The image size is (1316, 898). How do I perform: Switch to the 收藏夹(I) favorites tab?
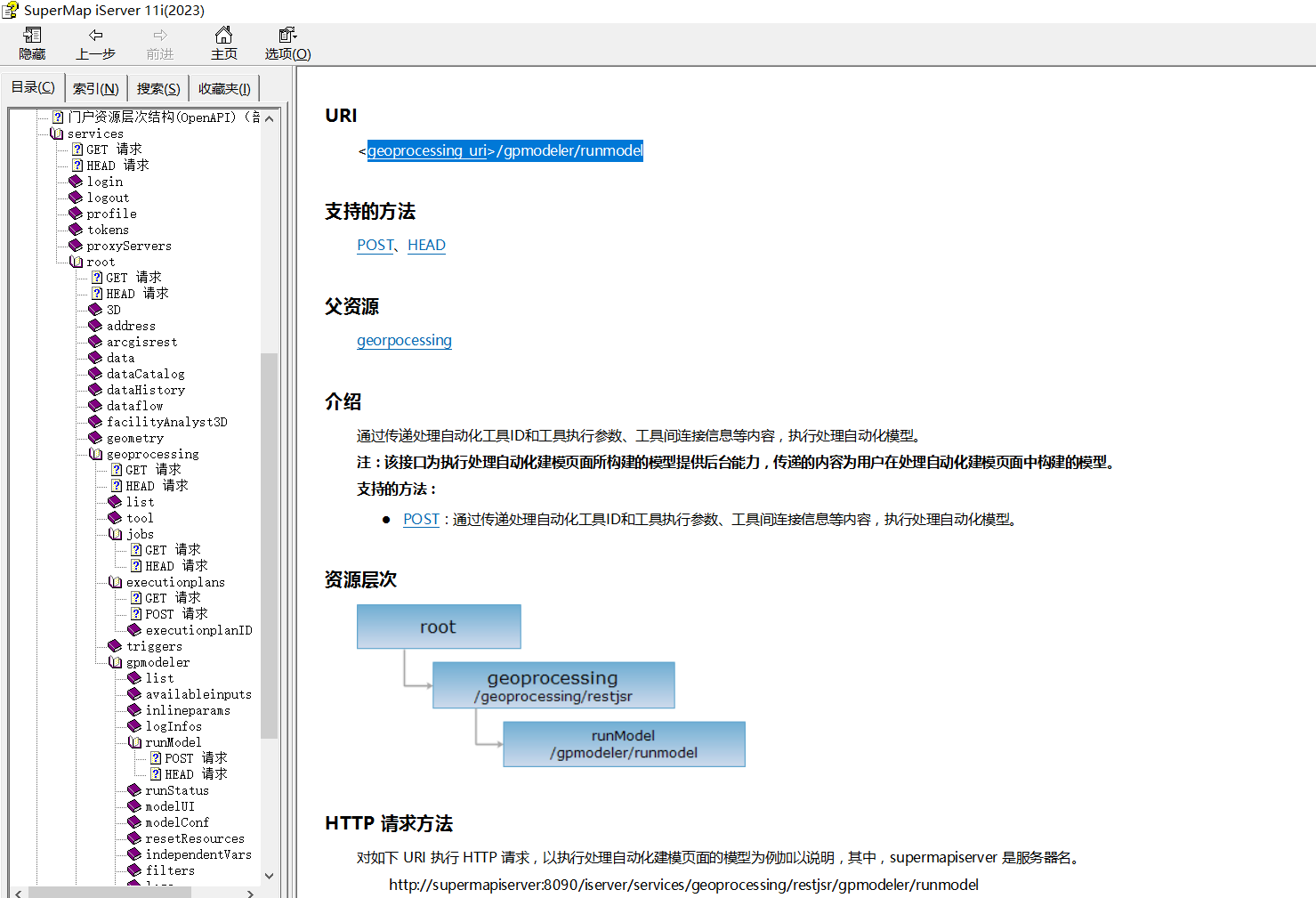[x=224, y=89]
